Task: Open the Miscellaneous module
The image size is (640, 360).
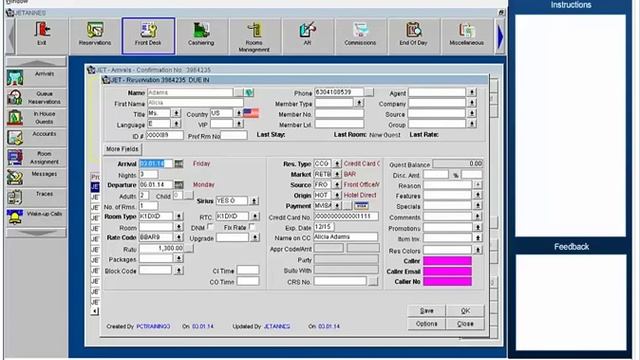Action: 467,36
